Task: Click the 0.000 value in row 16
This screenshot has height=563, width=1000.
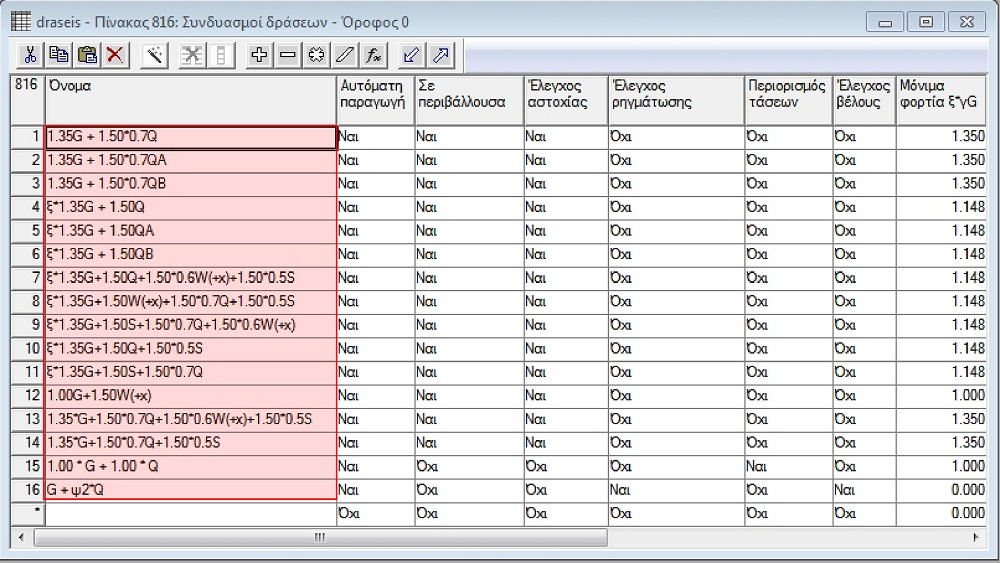Action: pyautogui.click(x=941, y=490)
